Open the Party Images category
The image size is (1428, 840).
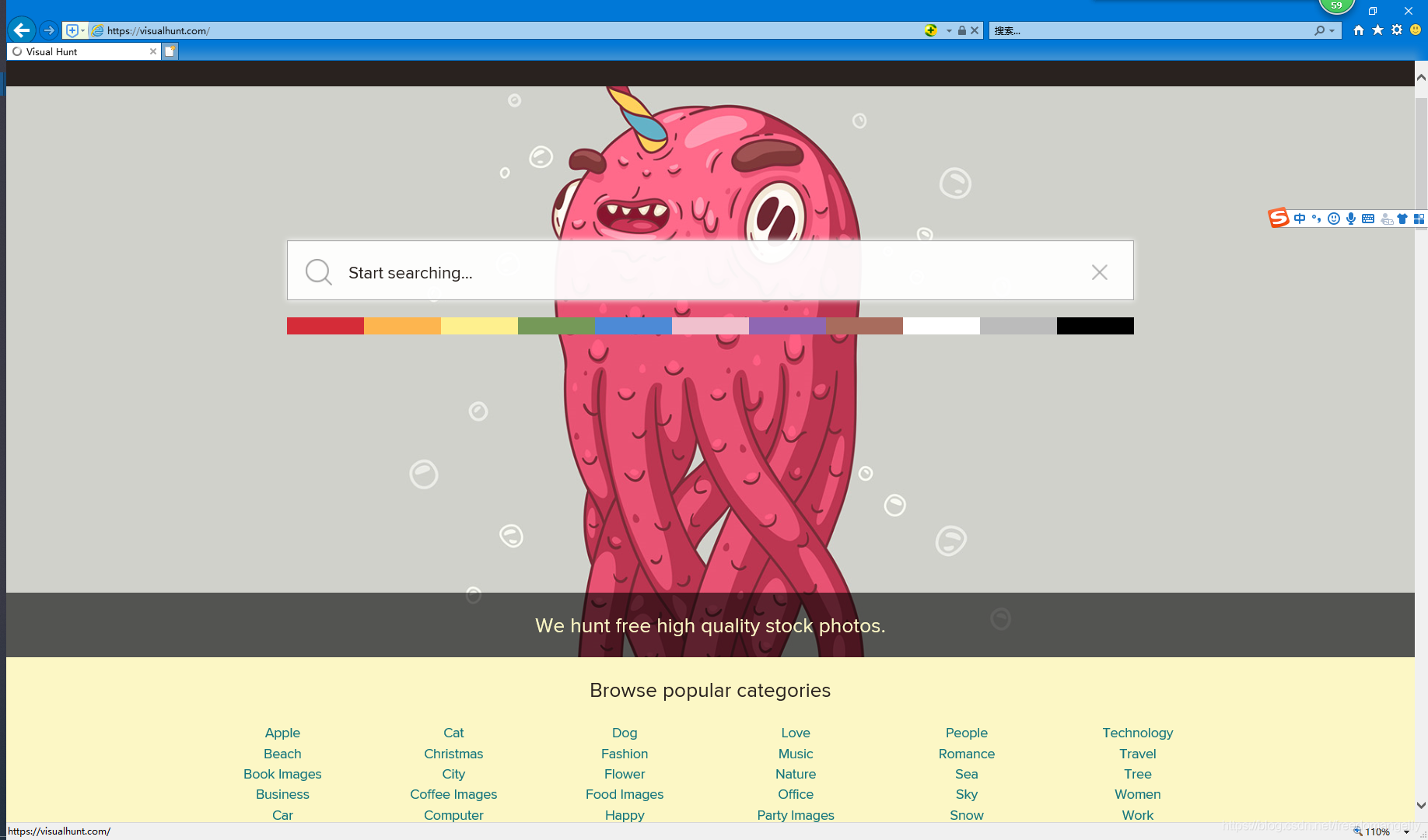796,815
